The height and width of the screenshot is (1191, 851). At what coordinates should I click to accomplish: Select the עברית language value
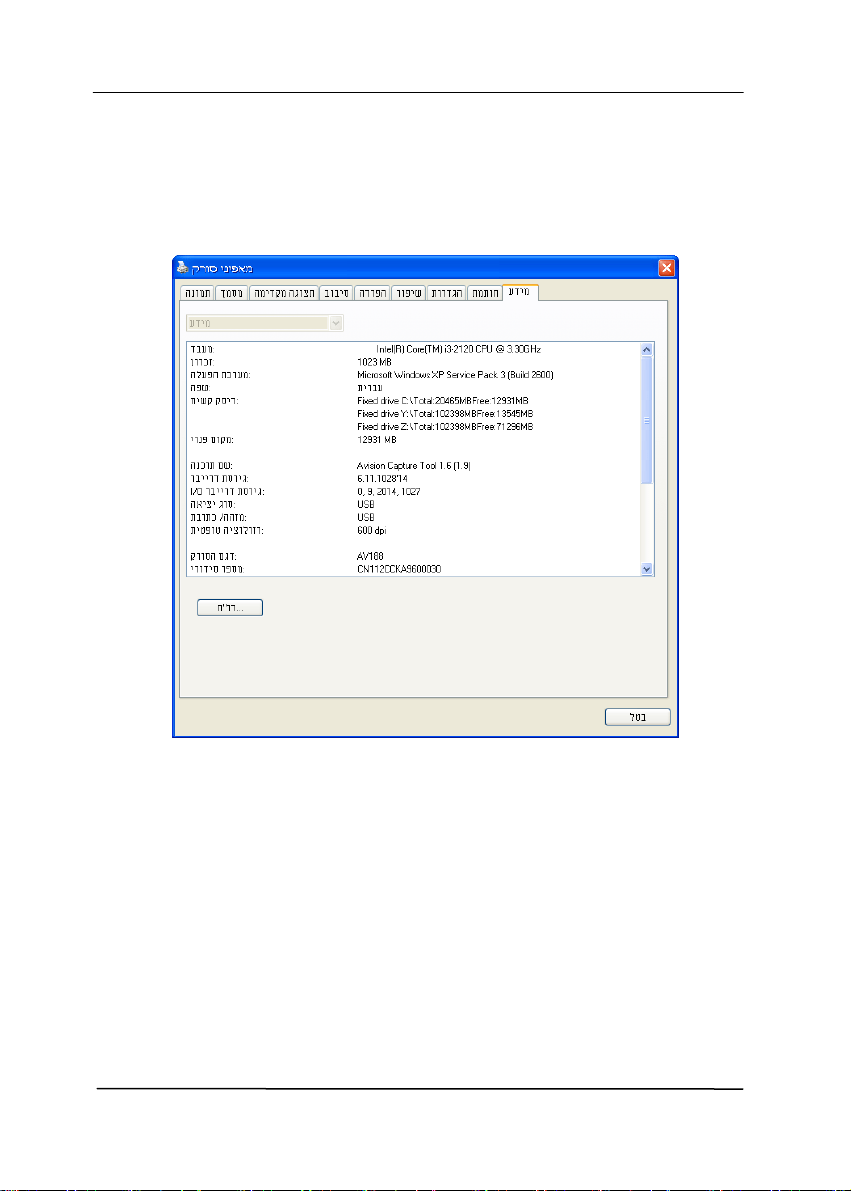(x=370, y=388)
